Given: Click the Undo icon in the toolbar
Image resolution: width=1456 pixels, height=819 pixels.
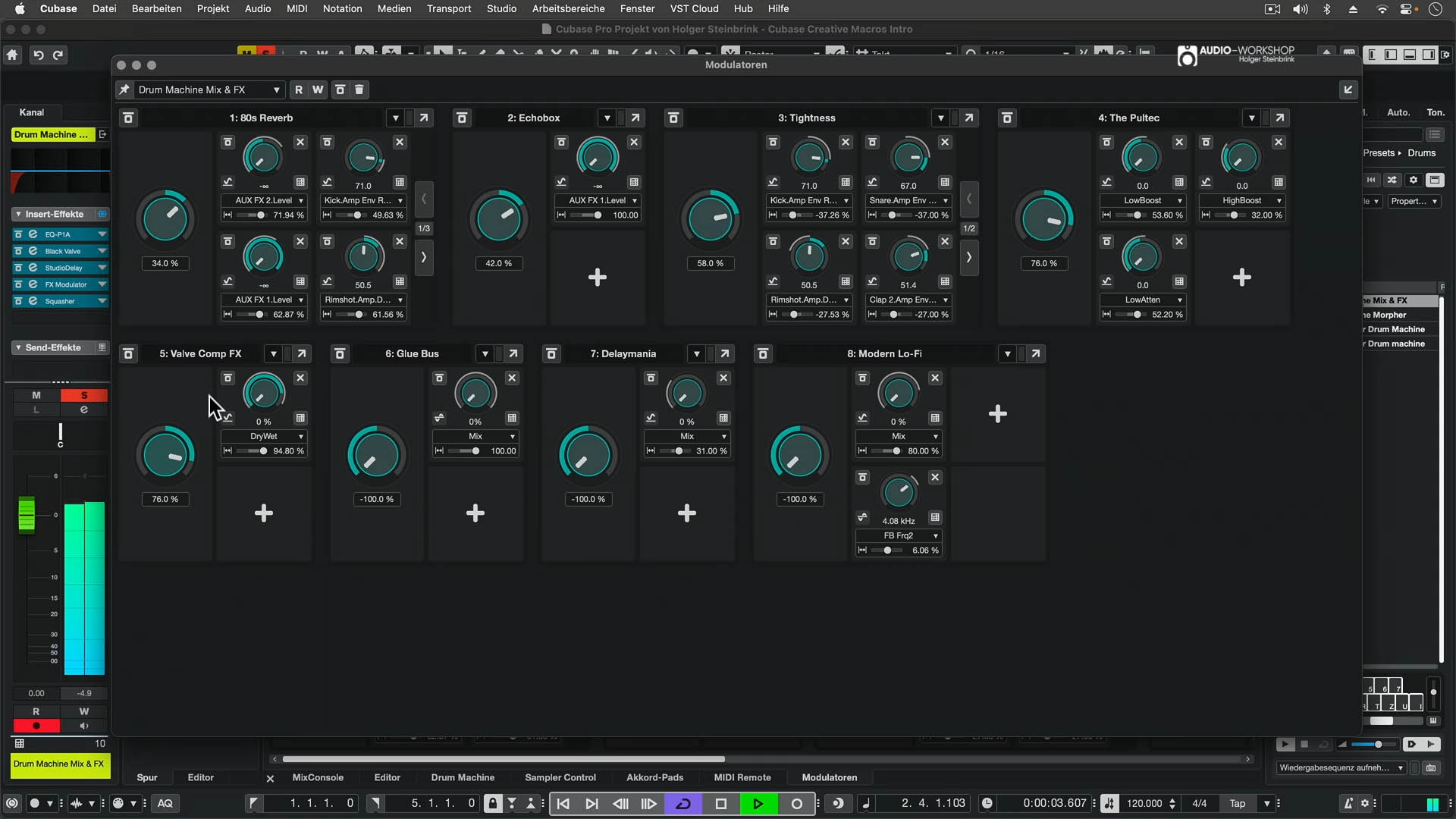Looking at the screenshot, I should (38, 55).
